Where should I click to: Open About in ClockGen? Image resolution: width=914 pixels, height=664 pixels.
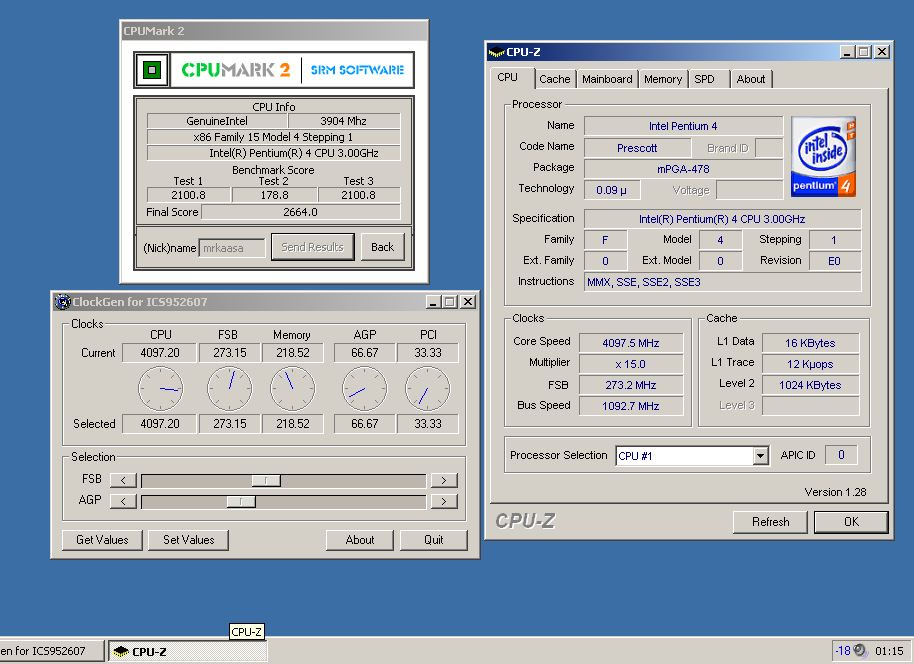click(360, 540)
